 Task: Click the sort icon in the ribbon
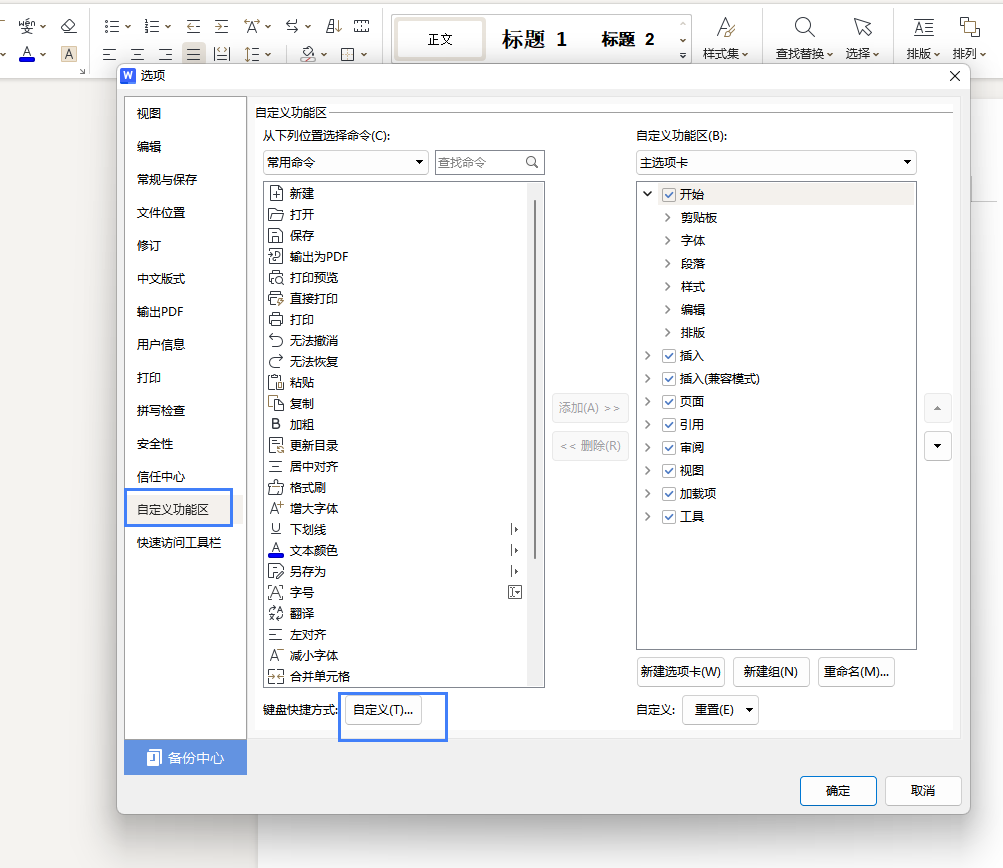[x=333, y=26]
